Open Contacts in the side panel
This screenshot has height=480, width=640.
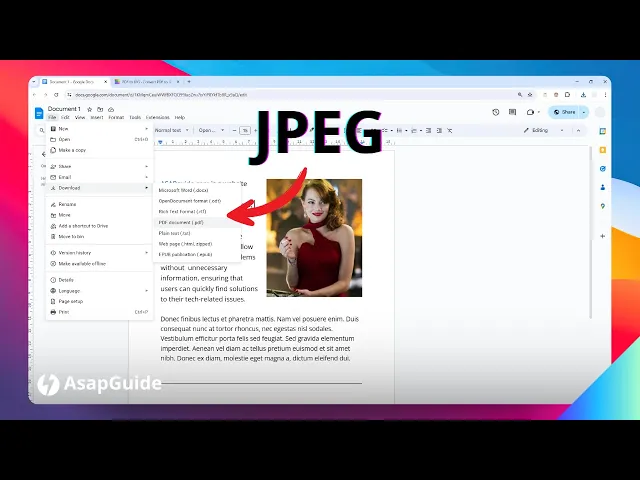[602, 187]
